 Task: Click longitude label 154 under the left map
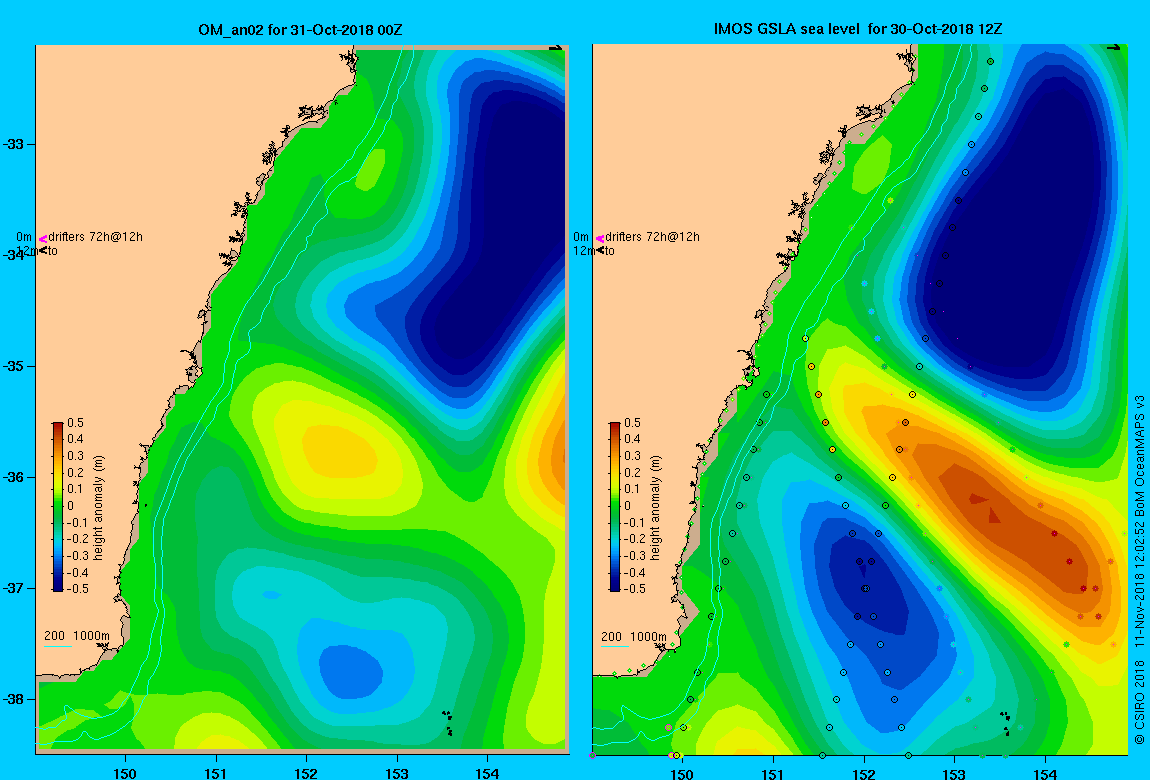pyautogui.click(x=487, y=773)
